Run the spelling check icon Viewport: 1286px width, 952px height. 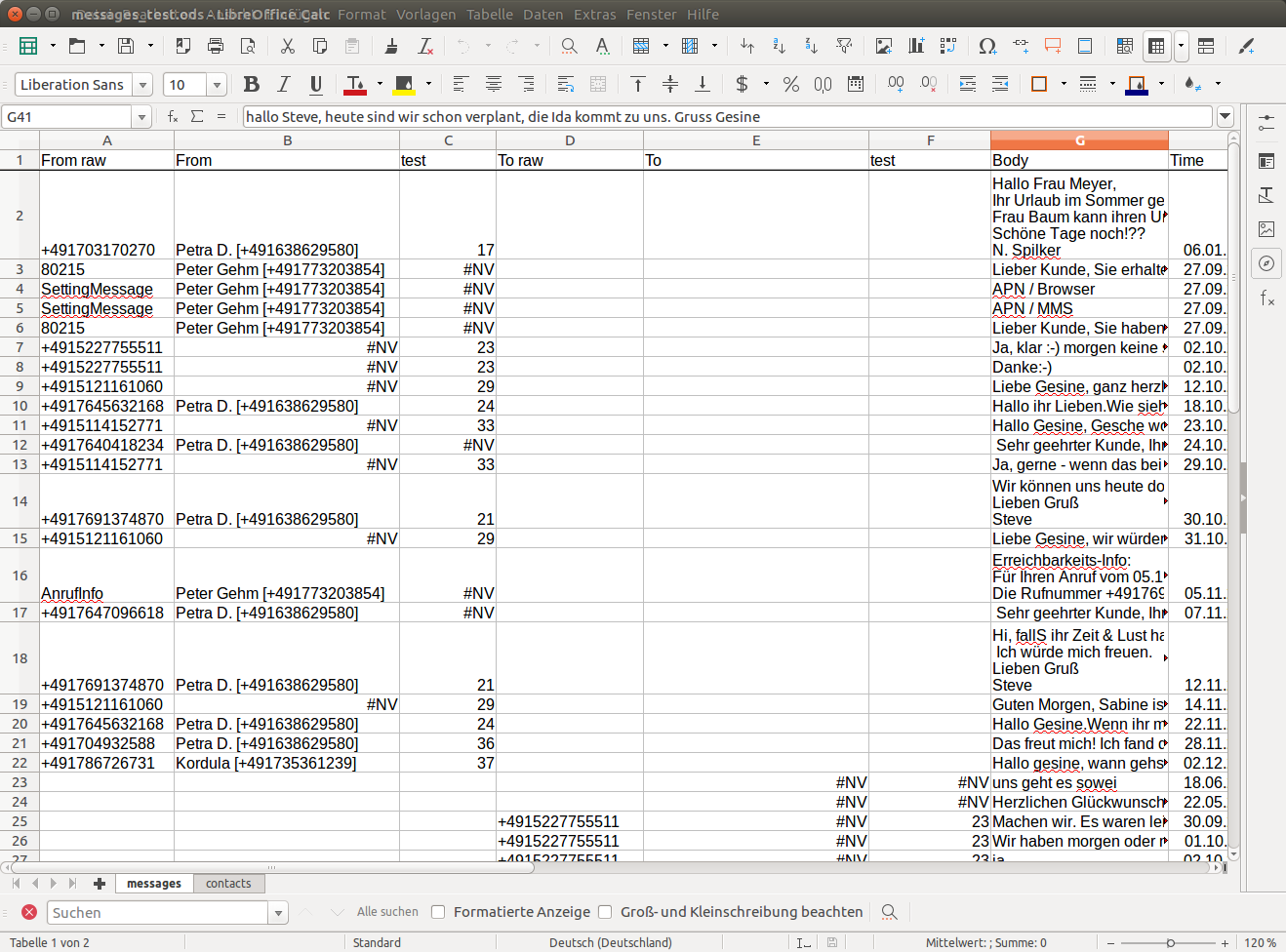[602, 46]
